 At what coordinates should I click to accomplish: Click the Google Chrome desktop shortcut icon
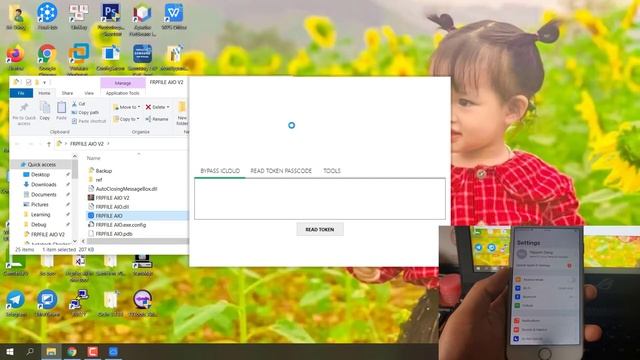[x=47, y=54]
